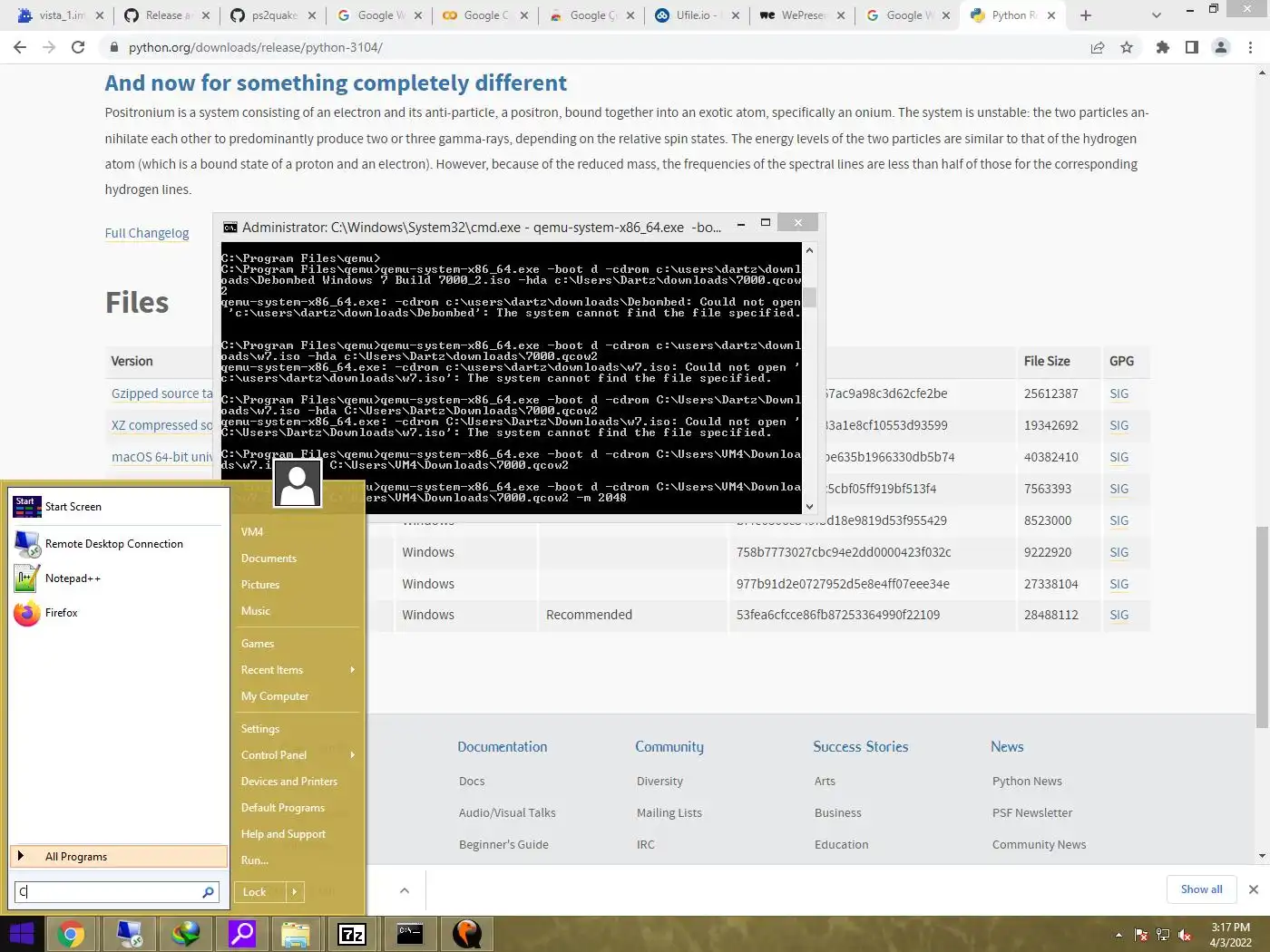Viewport: 1270px width, 952px height.
Task: Open Chrome three-dot menu
Action: coord(1251,47)
